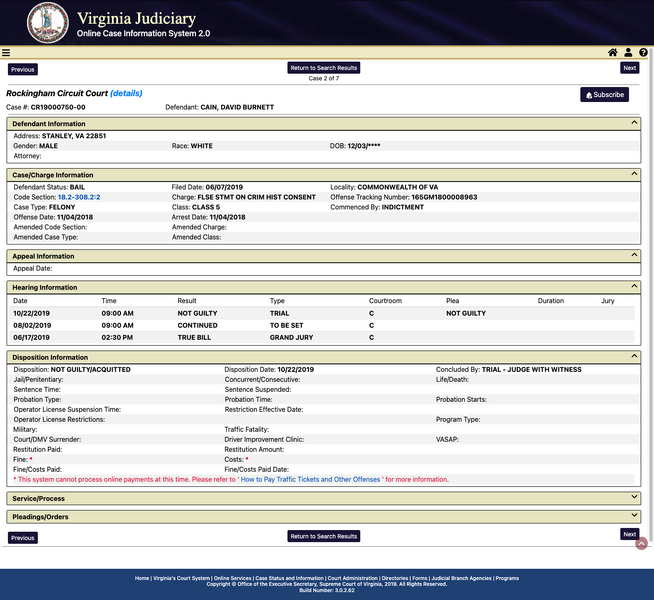Click the top Return to Search Results button

[324, 68]
